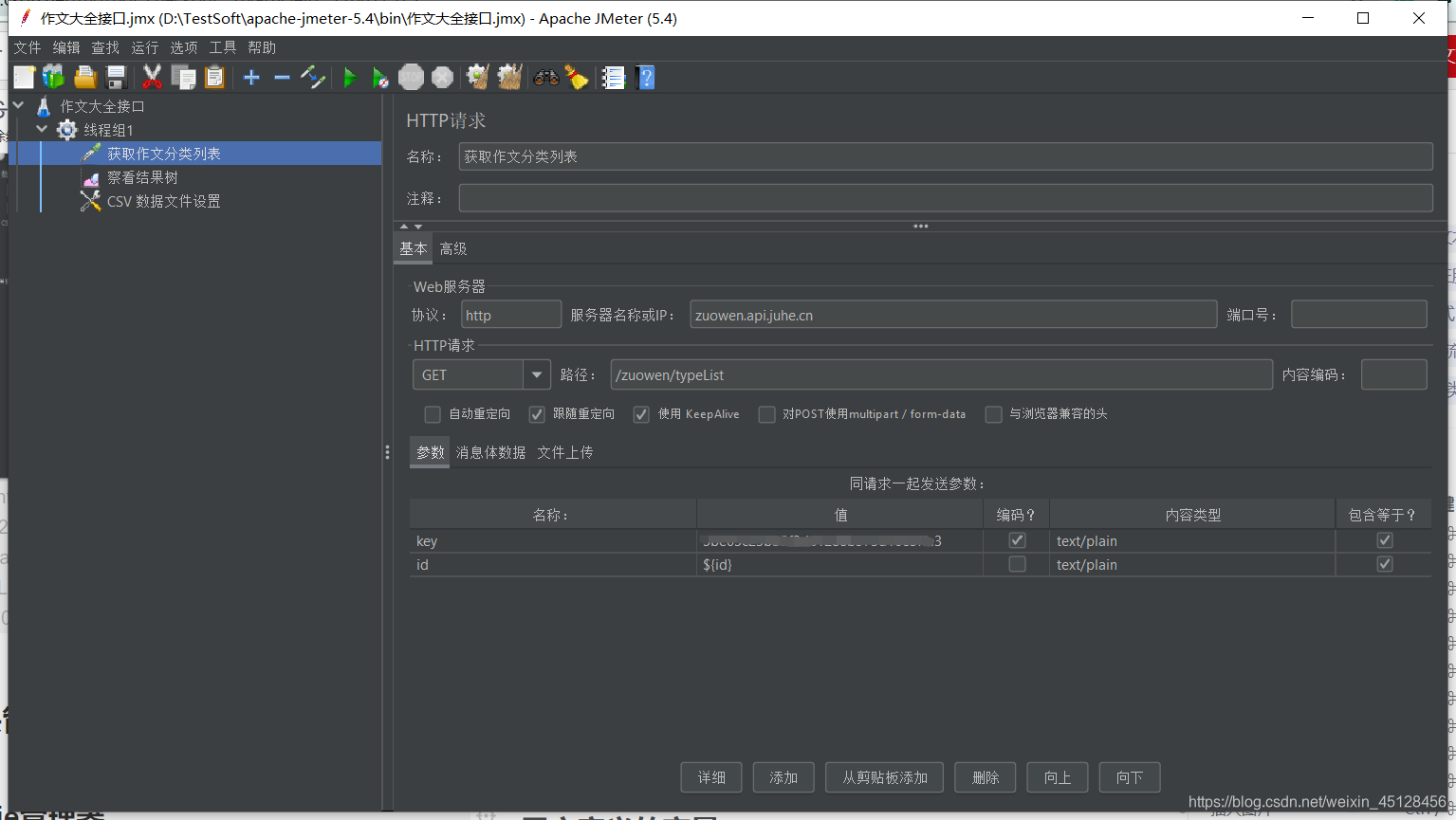Switch to the 文件上传 tab

pos(565,452)
